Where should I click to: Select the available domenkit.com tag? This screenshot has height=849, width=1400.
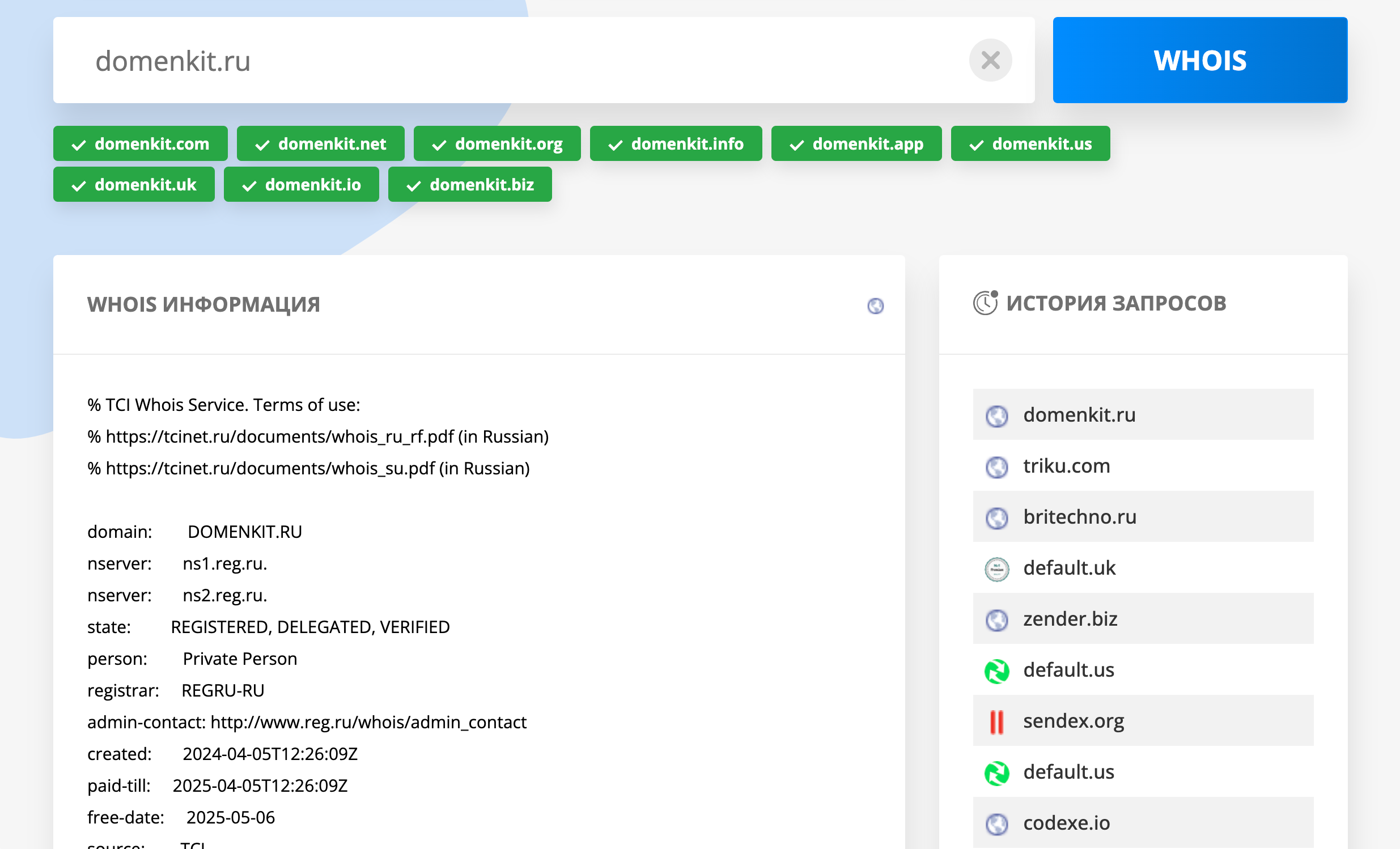tap(141, 144)
